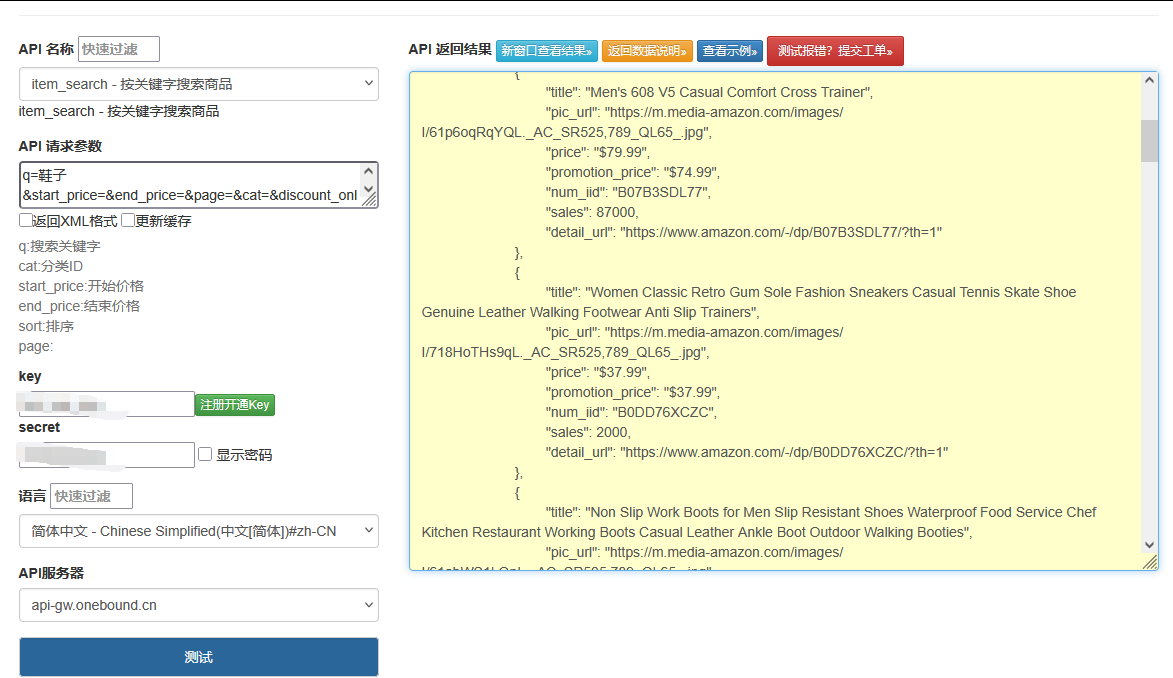Focus the 语言 quick filter field

coord(91,496)
